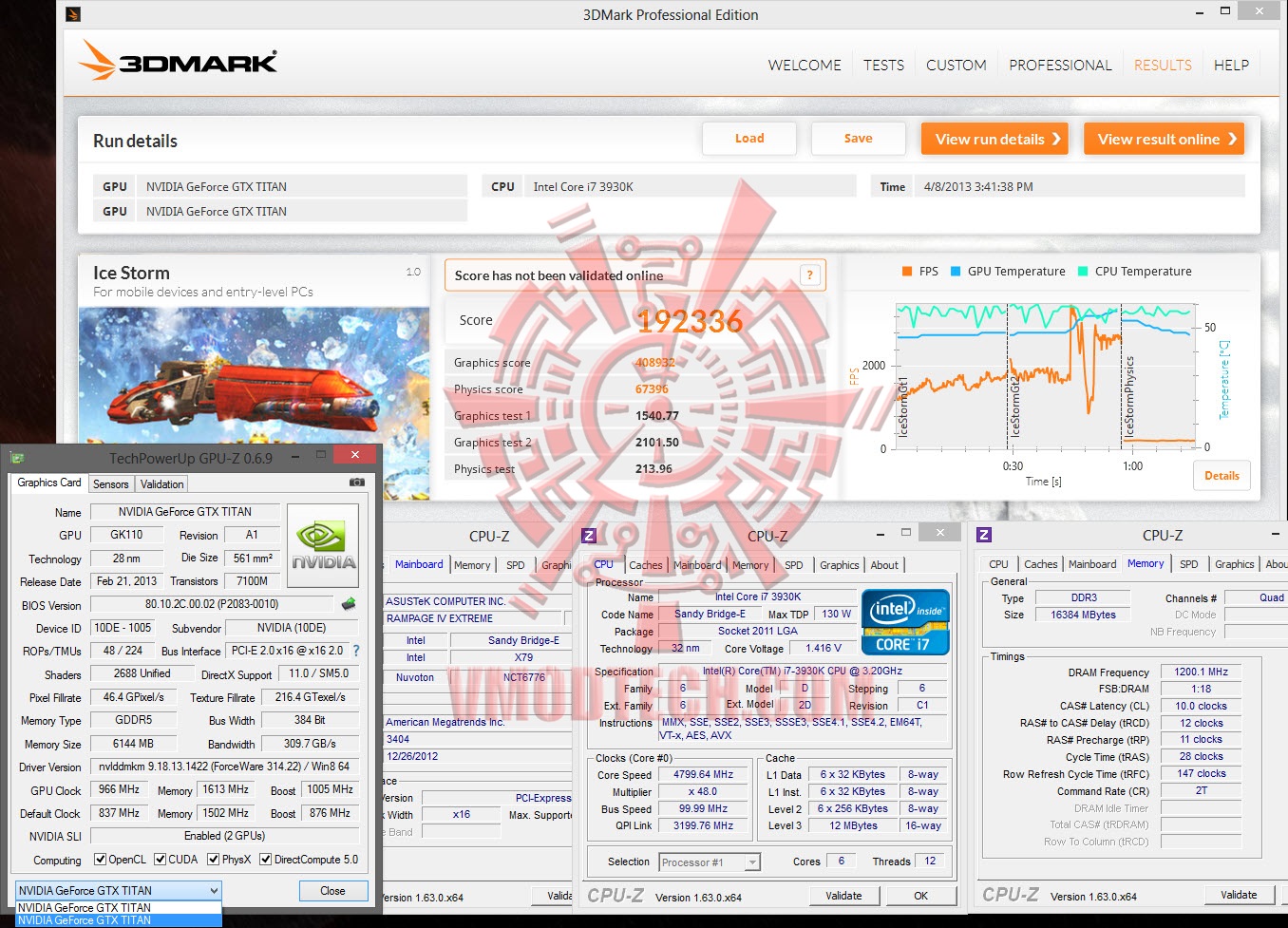Click the 3DMark app icon in the title bar

point(73,14)
